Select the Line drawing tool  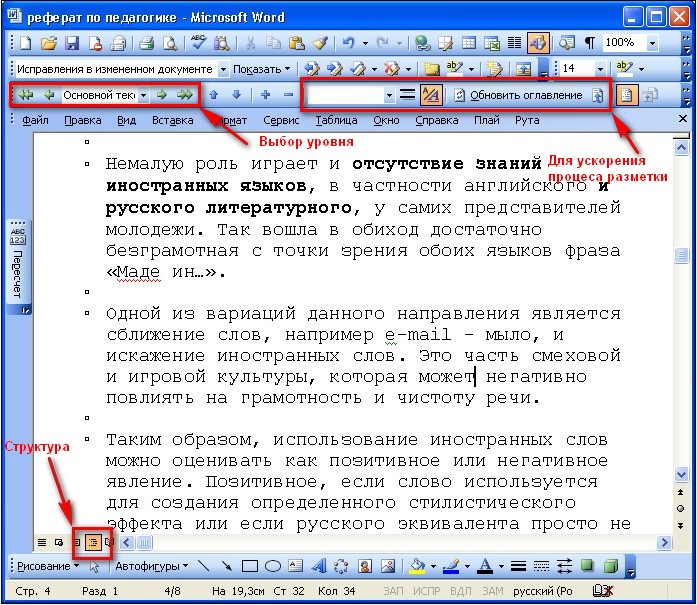pos(203,566)
